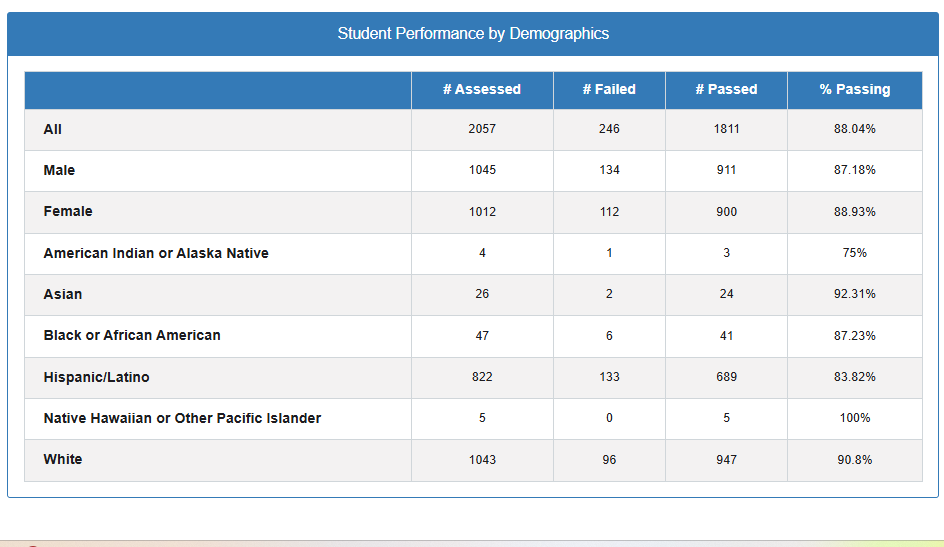Select Black or African American row label

[132, 335]
